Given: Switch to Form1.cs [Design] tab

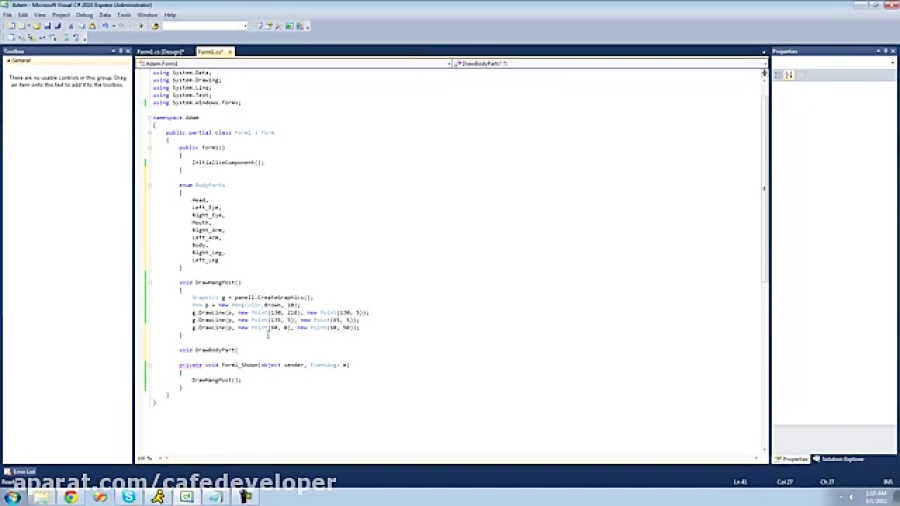Looking at the screenshot, I should click(x=161, y=52).
